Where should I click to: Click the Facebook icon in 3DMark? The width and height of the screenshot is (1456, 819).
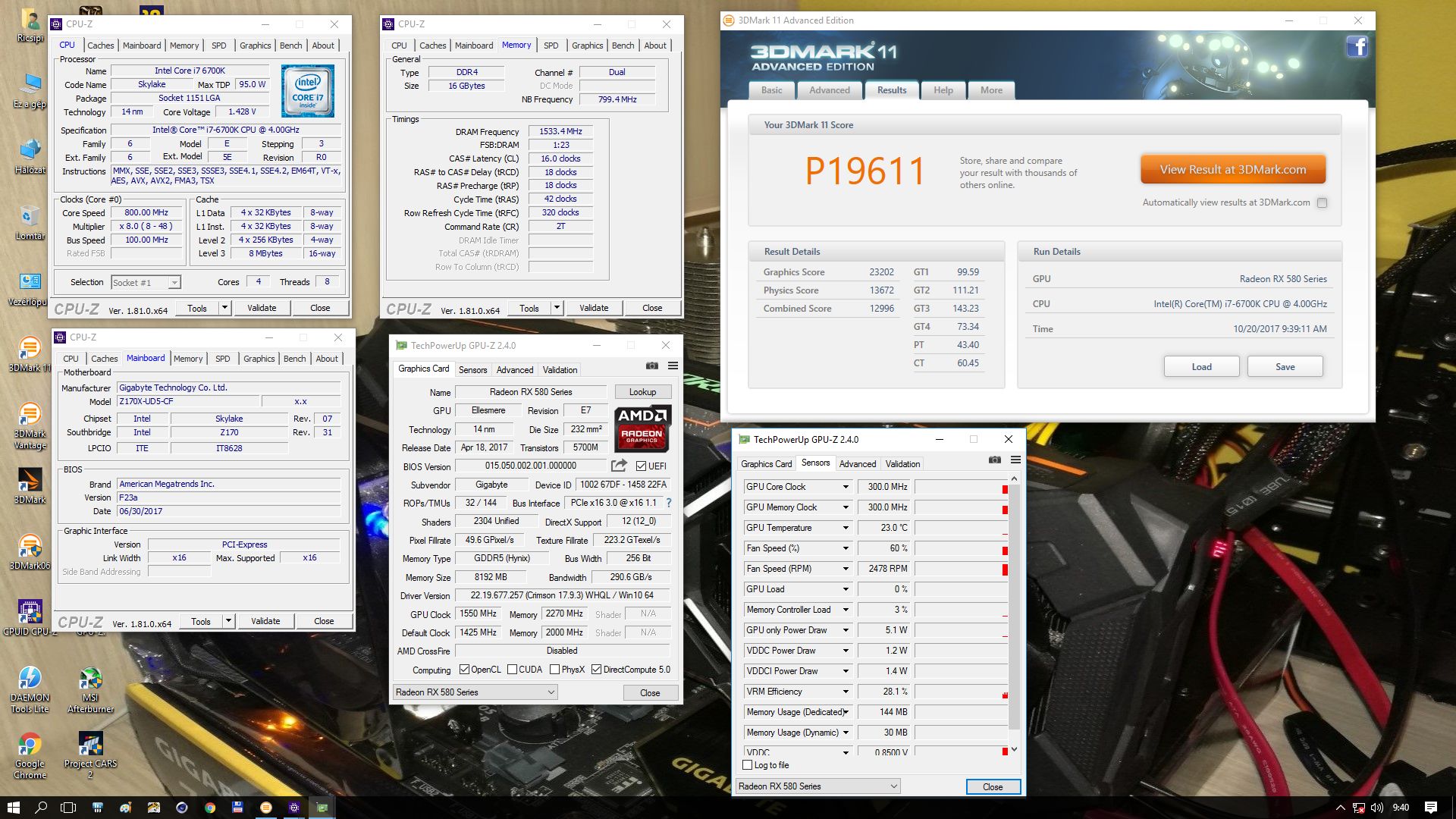tap(1357, 47)
